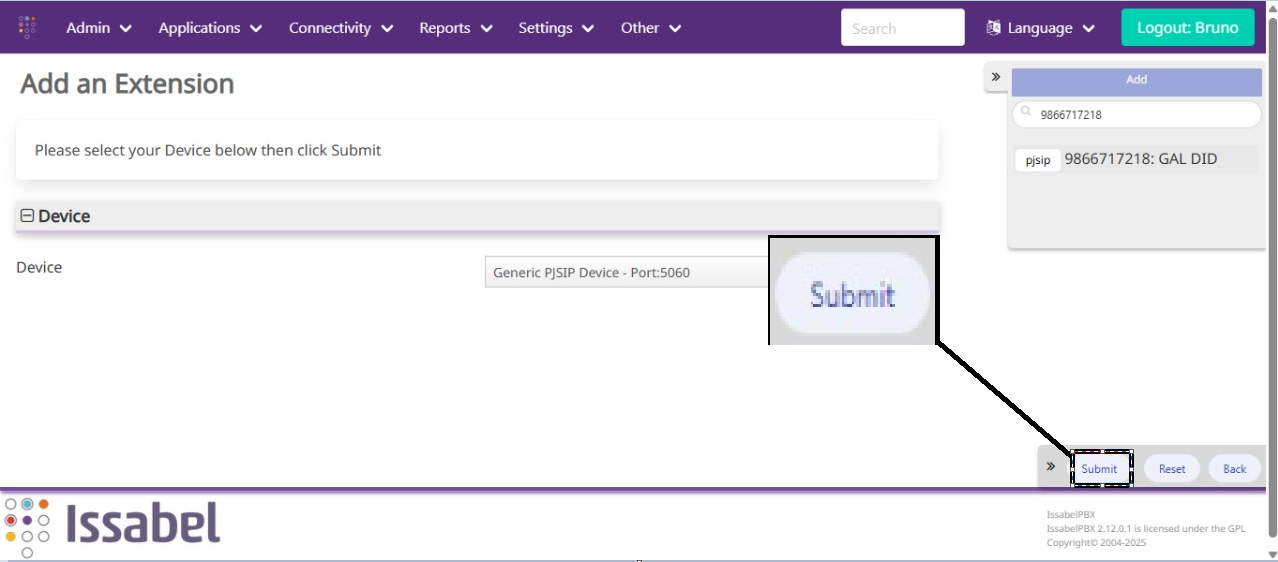The width and height of the screenshot is (1278, 562).
Task: Click the top Search field
Action: [x=902, y=28]
